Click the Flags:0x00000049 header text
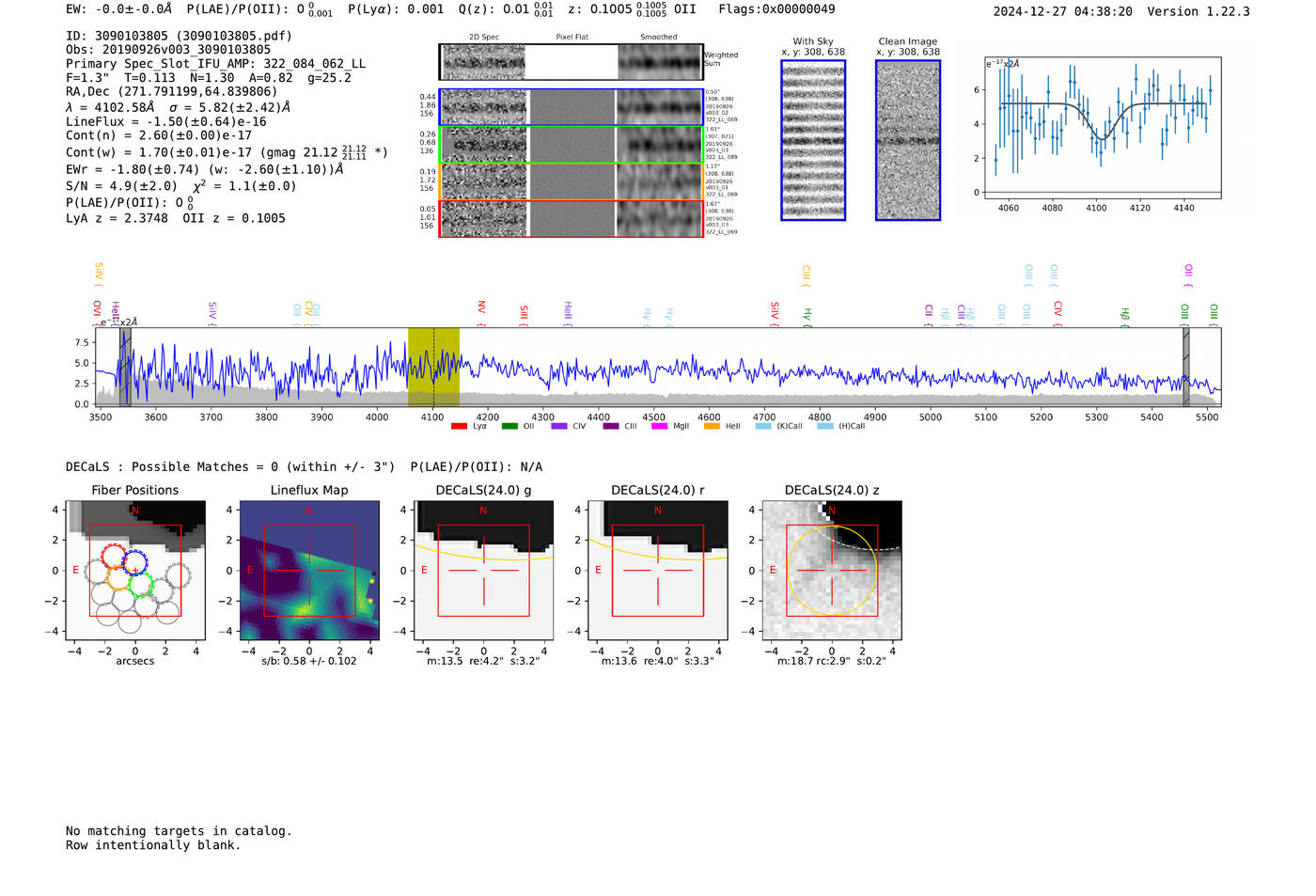 (x=776, y=9)
